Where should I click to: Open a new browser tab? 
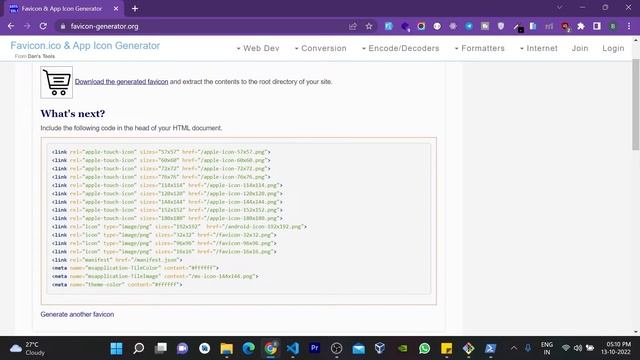[x=135, y=9]
